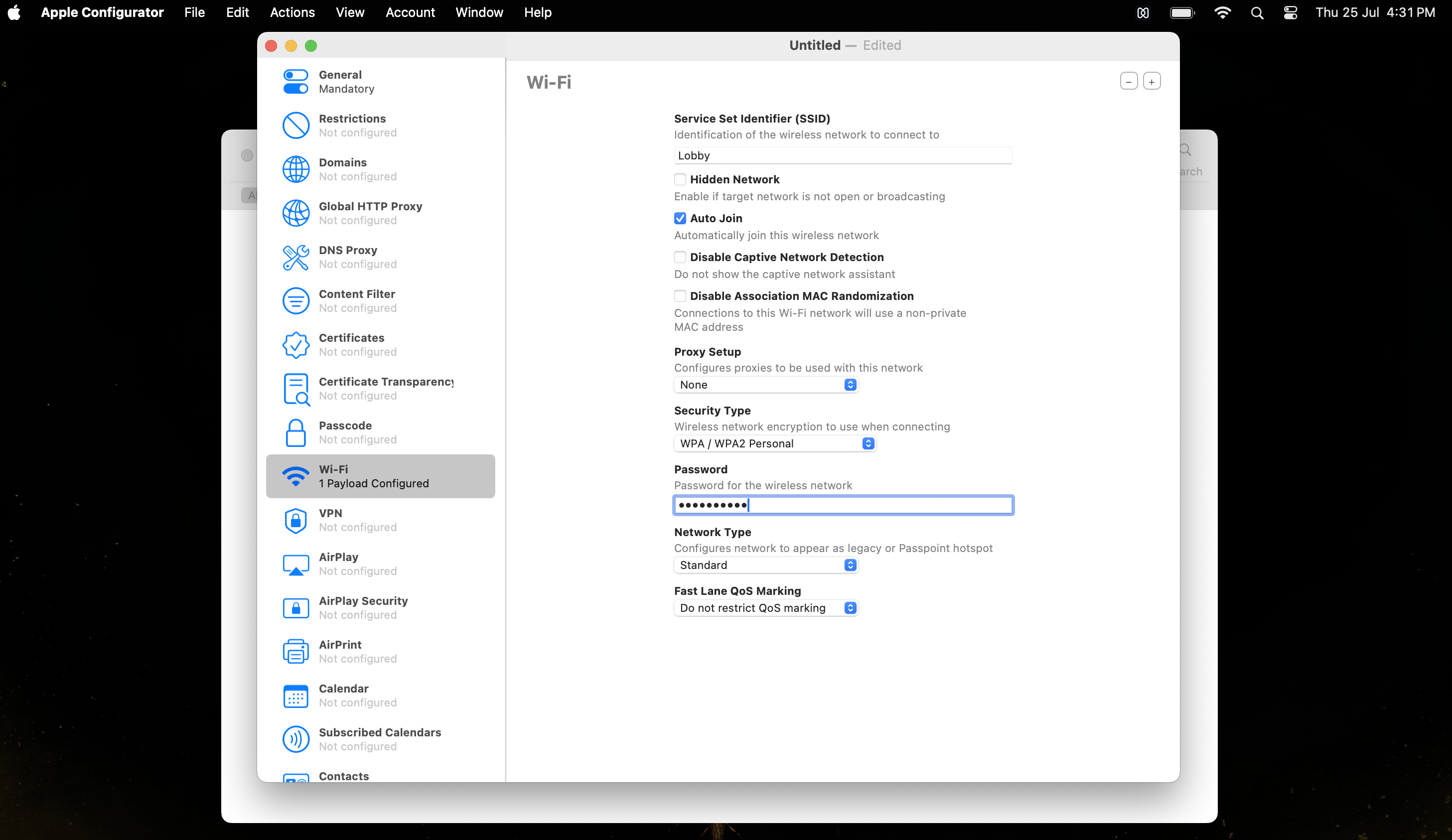This screenshot has width=1452, height=840.
Task: Click the SSID field containing Lobby
Action: [x=843, y=155]
